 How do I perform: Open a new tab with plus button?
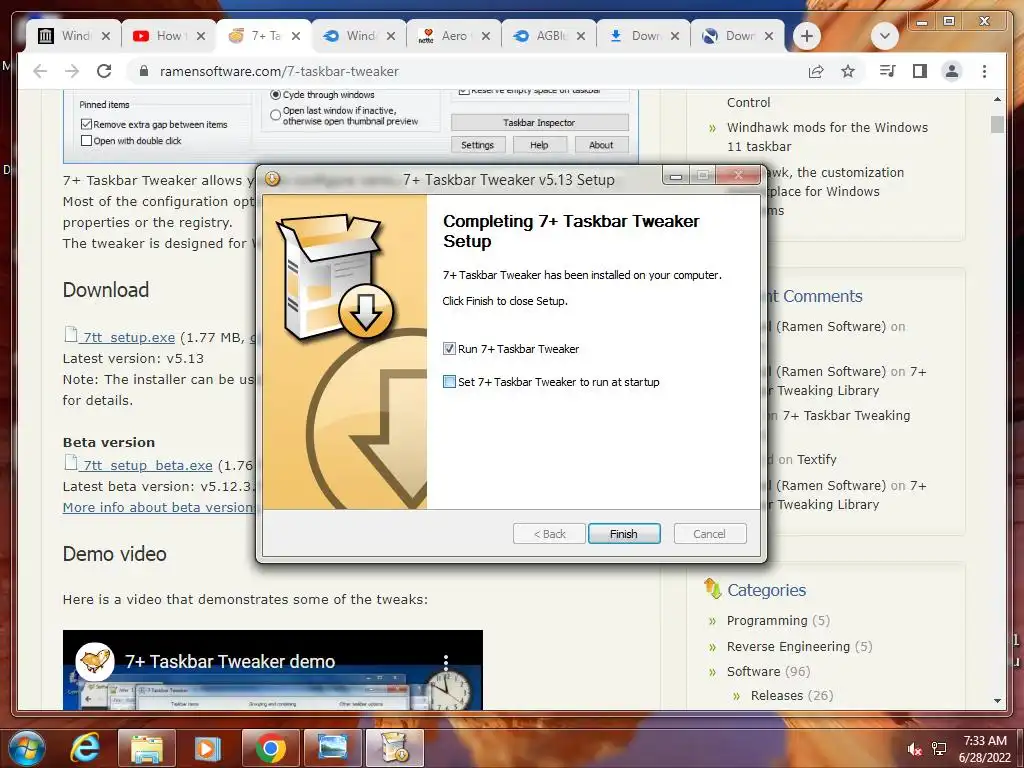click(807, 36)
